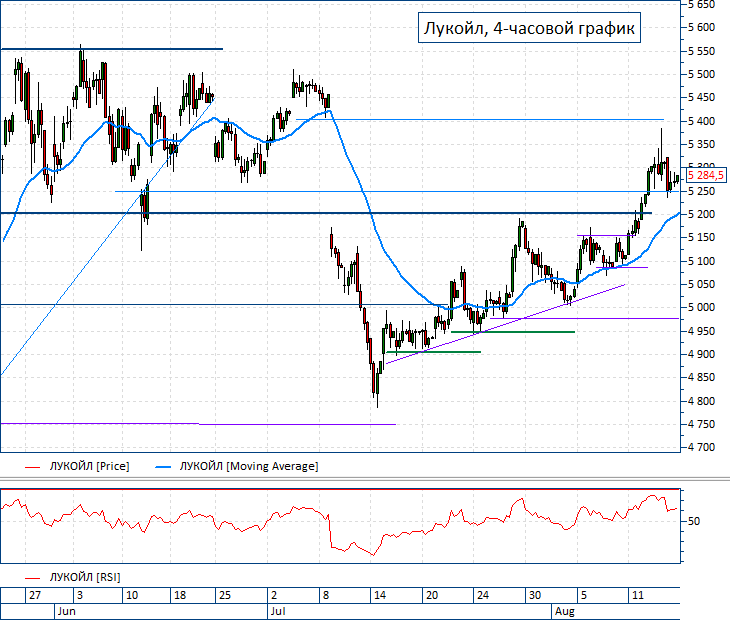Click the date label 18 on time axis
Screen dimensions: 730x622
point(180,595)
